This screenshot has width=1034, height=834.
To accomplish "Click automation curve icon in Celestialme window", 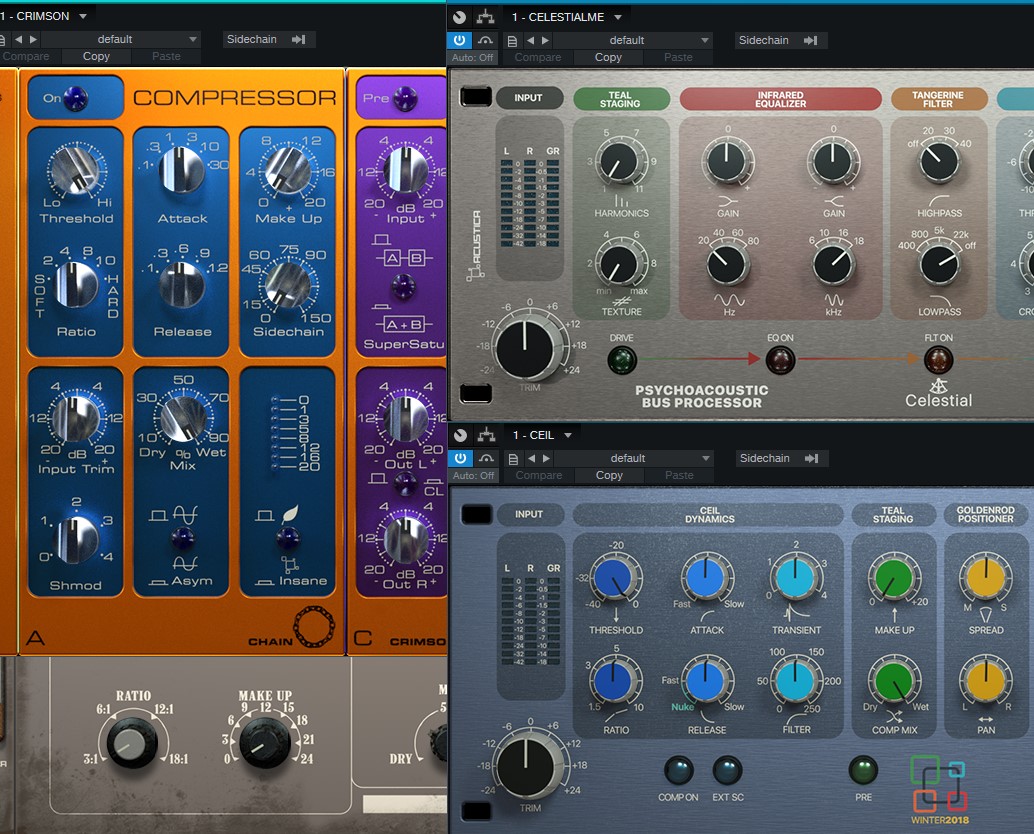I will [485, 40].
